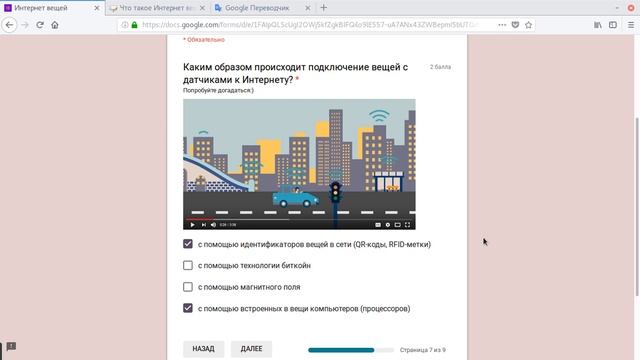
Task: Toggle video subtitles icon
Action: [378, 224]
